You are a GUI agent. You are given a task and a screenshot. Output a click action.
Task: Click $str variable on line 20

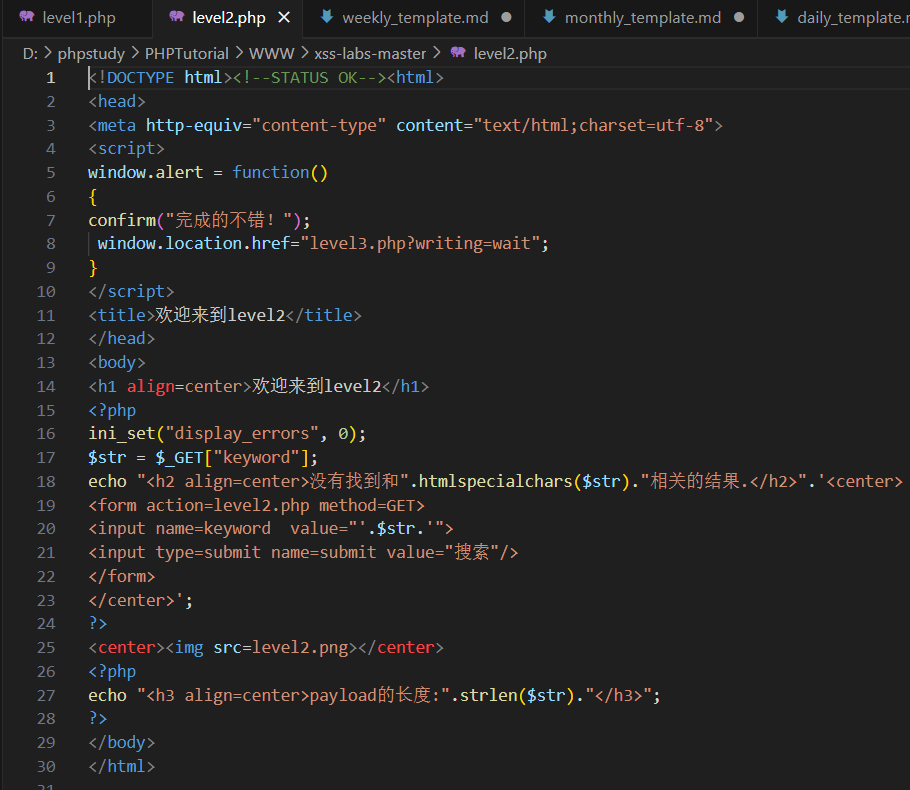coord(396,529)
